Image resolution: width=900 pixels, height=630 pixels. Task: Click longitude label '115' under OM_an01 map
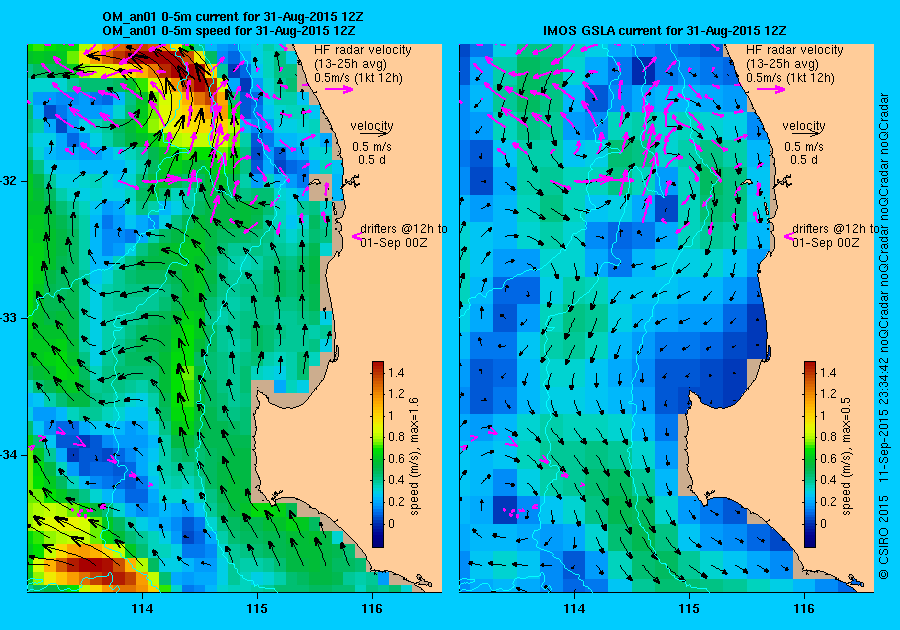257,609
